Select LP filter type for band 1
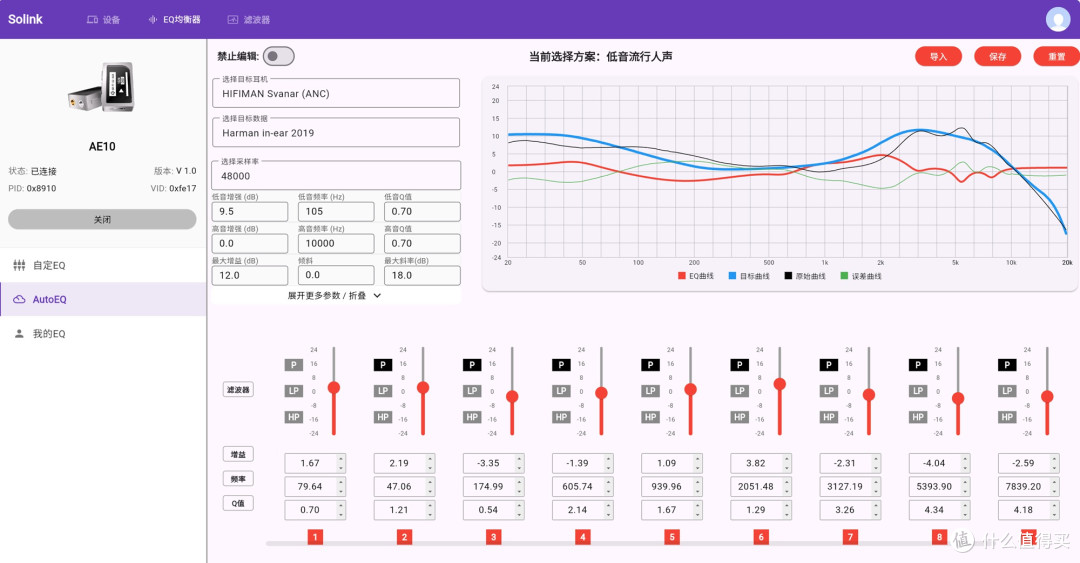Image resolution: width=1080 pixels, height=563 pixels. tap(293, 391)
